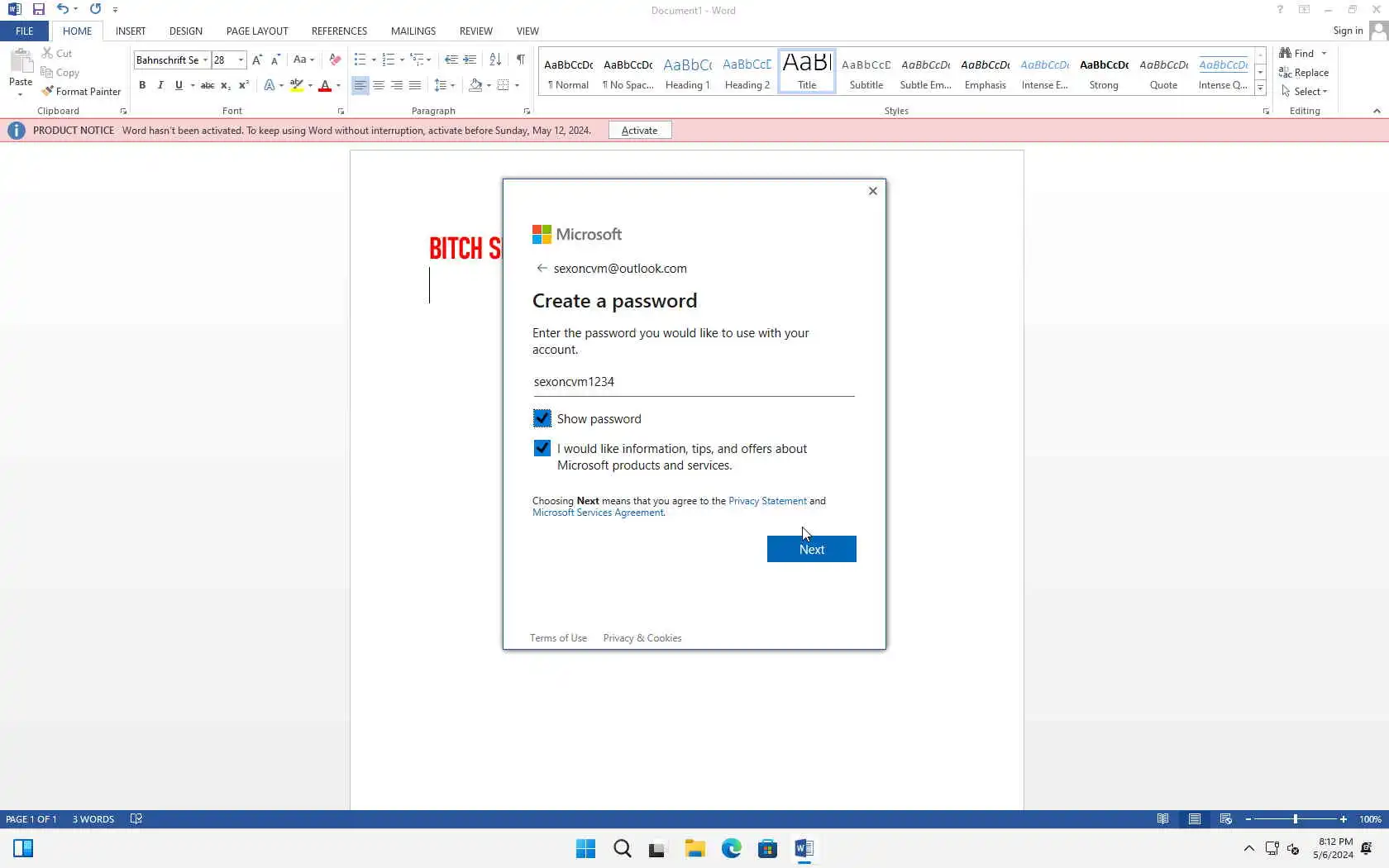1389x868 pixels.
Task: Apply strikethrough formatting
Action: point(208,85)
